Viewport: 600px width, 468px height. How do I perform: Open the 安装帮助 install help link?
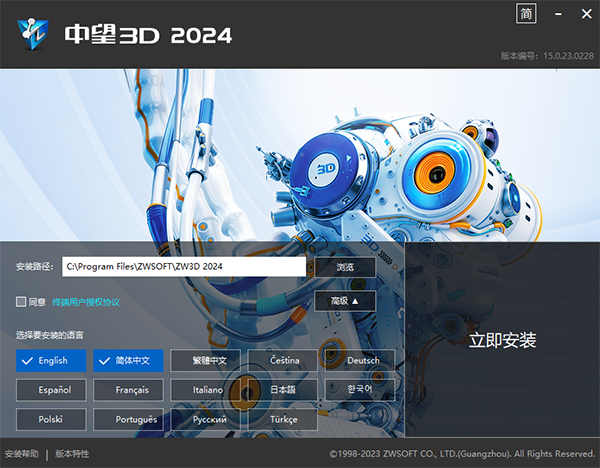(21, 454)
